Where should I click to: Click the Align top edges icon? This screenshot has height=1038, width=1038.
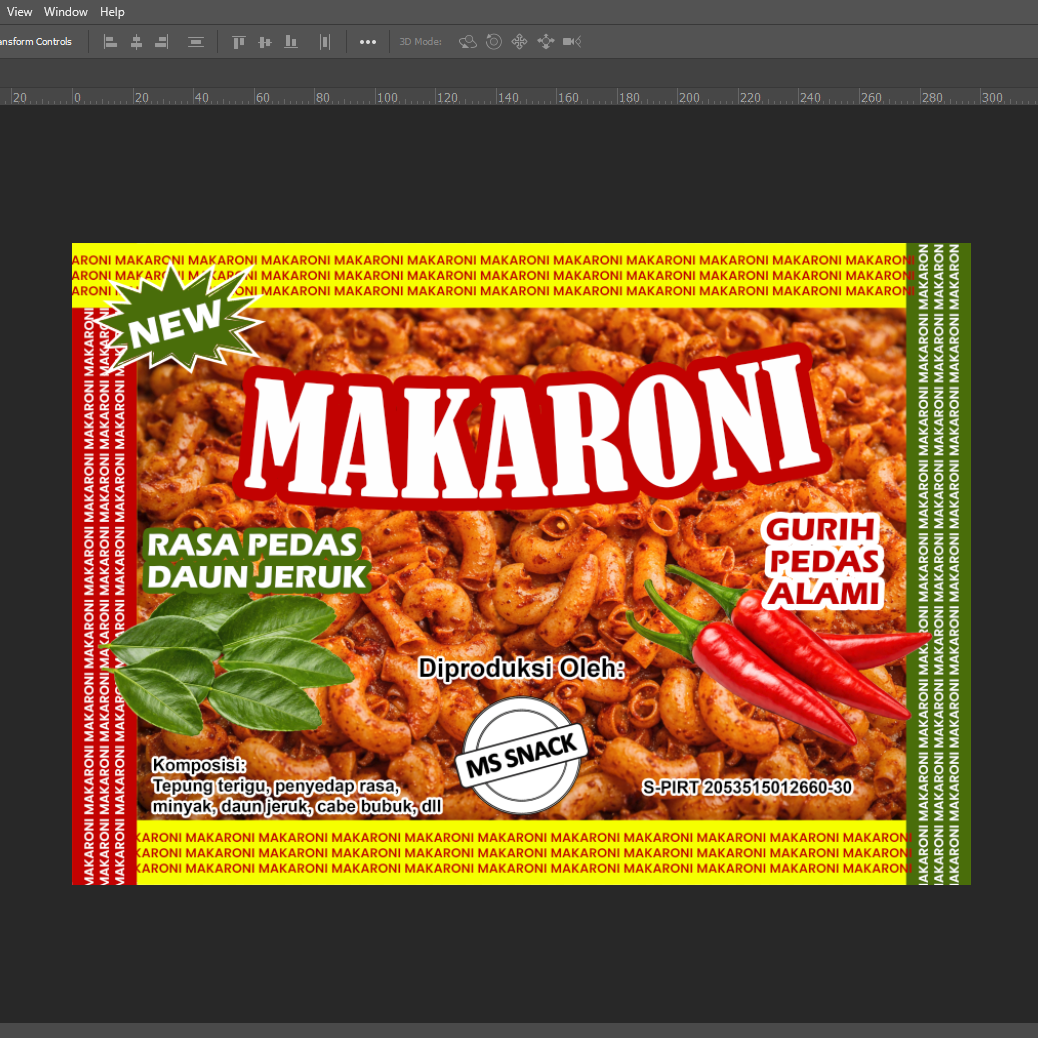click(239, 42)
